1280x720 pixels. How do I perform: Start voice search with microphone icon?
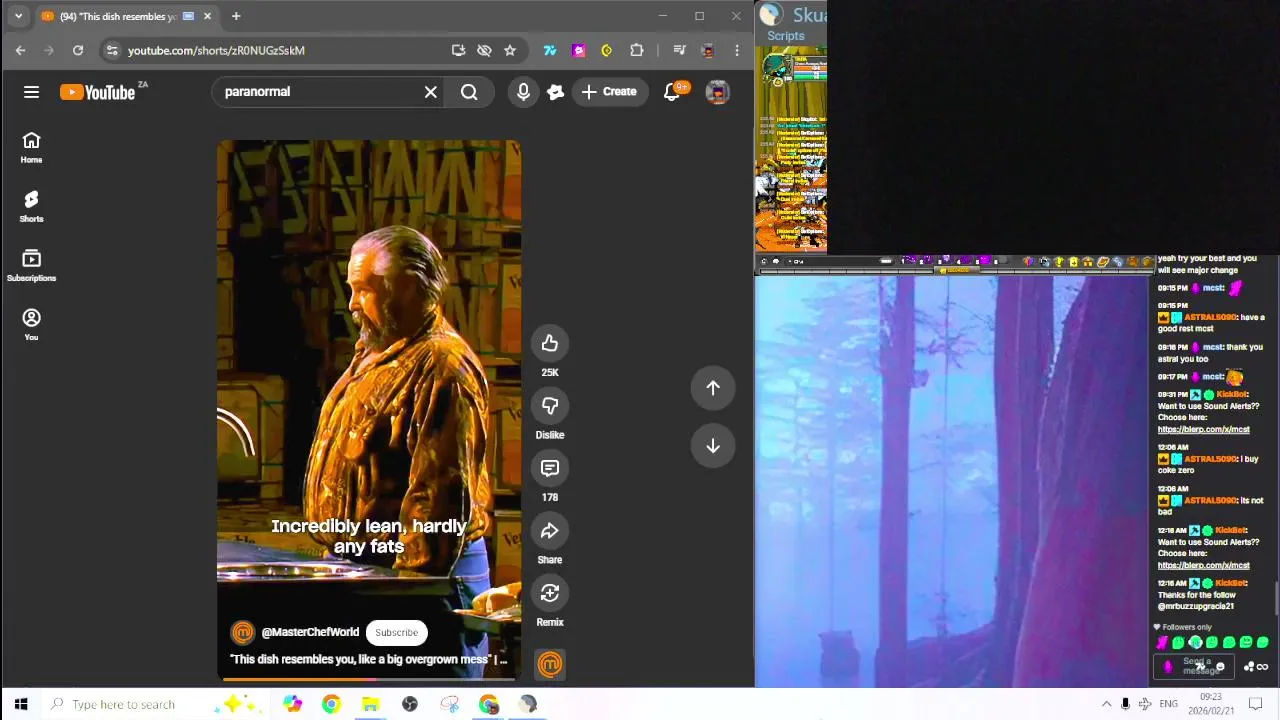click(x=523, y=92)
